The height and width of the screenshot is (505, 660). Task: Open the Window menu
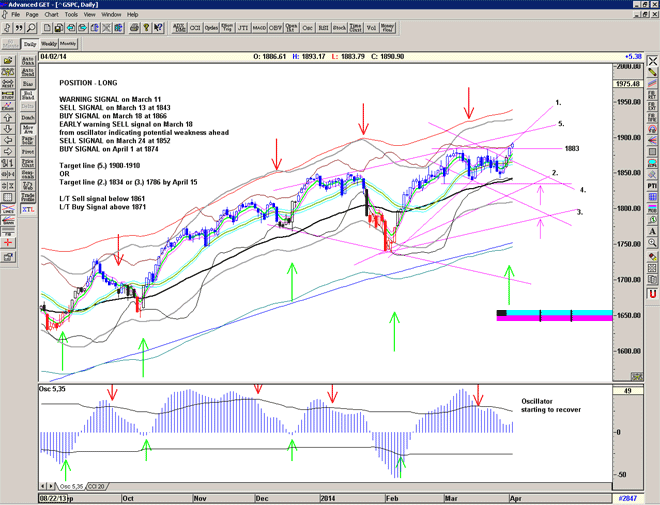(x=111, y=15)
